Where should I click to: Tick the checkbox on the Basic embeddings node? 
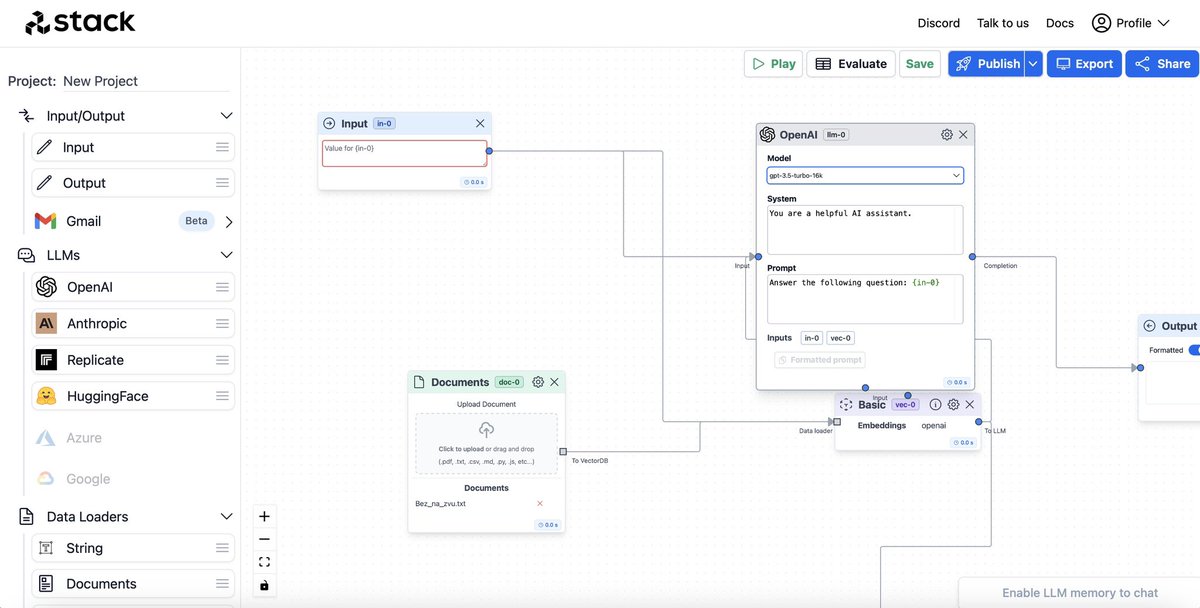837,420
